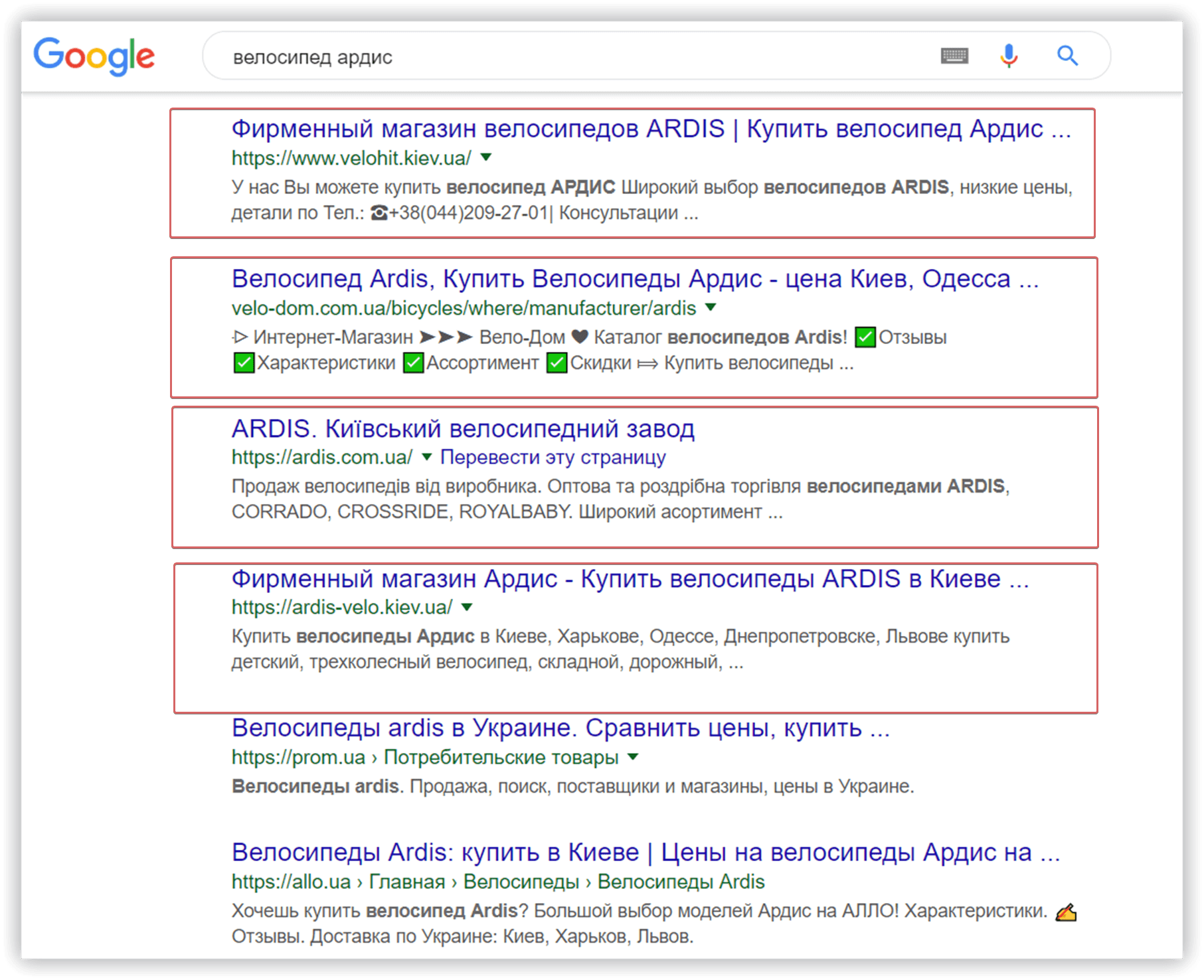Click snippet text 'У нас Вы можете купить'

(336, 187)
